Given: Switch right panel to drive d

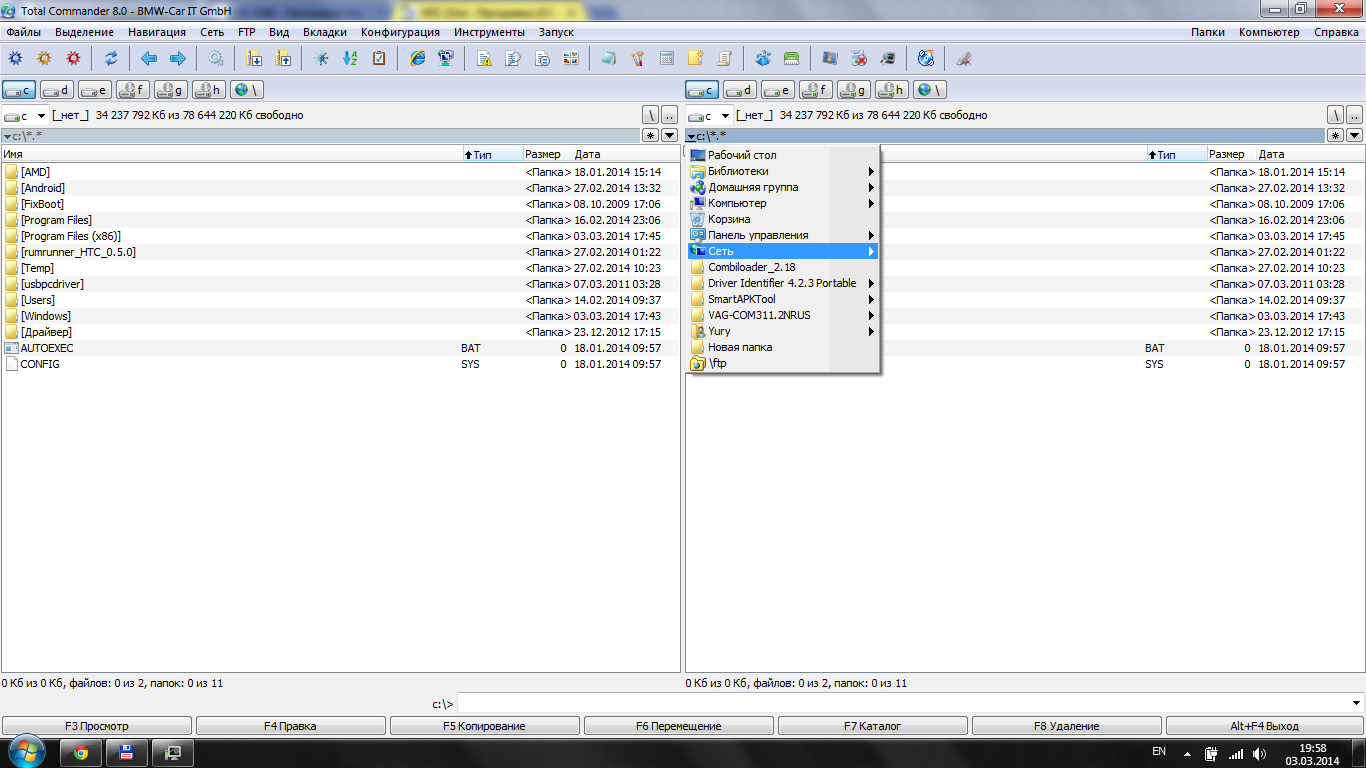Looking at the screenshot, I should pos(740,90).
